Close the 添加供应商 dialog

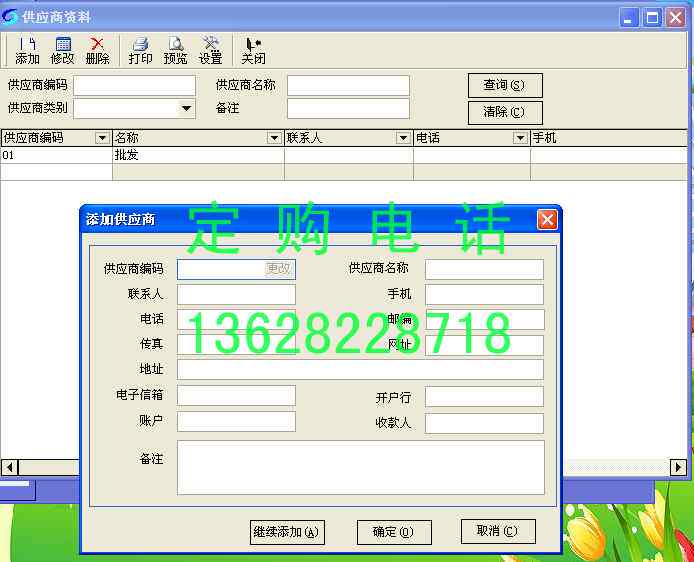click(x=547, y=219)
